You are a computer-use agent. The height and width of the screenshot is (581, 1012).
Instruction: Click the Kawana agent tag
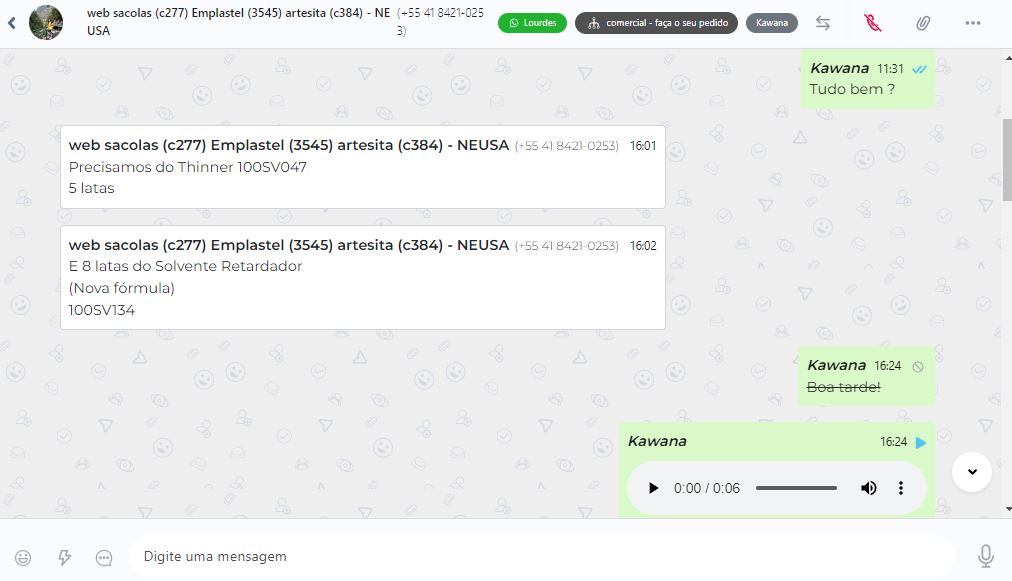click(x=772, y=23)
